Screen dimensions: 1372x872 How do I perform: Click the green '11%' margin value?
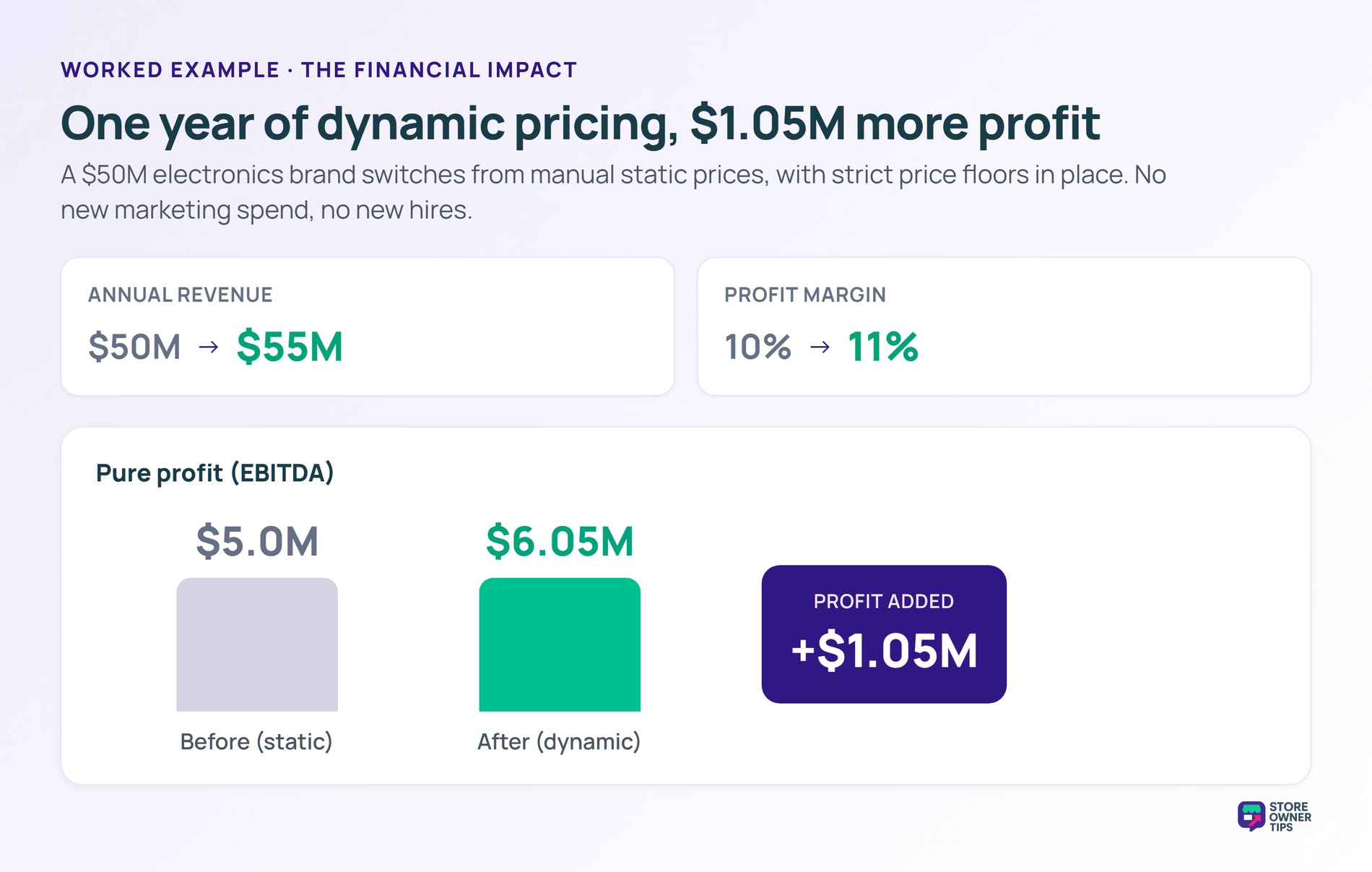tap(882, 347)
